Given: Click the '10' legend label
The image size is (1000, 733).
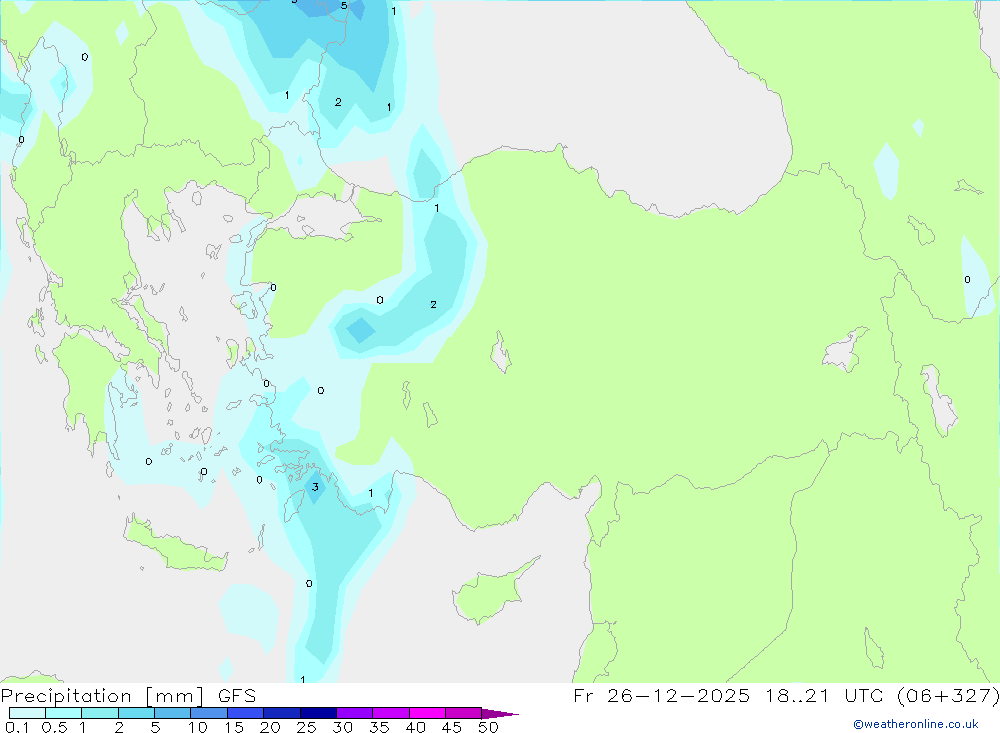Looking at the screenshot, I should (198, 727).
